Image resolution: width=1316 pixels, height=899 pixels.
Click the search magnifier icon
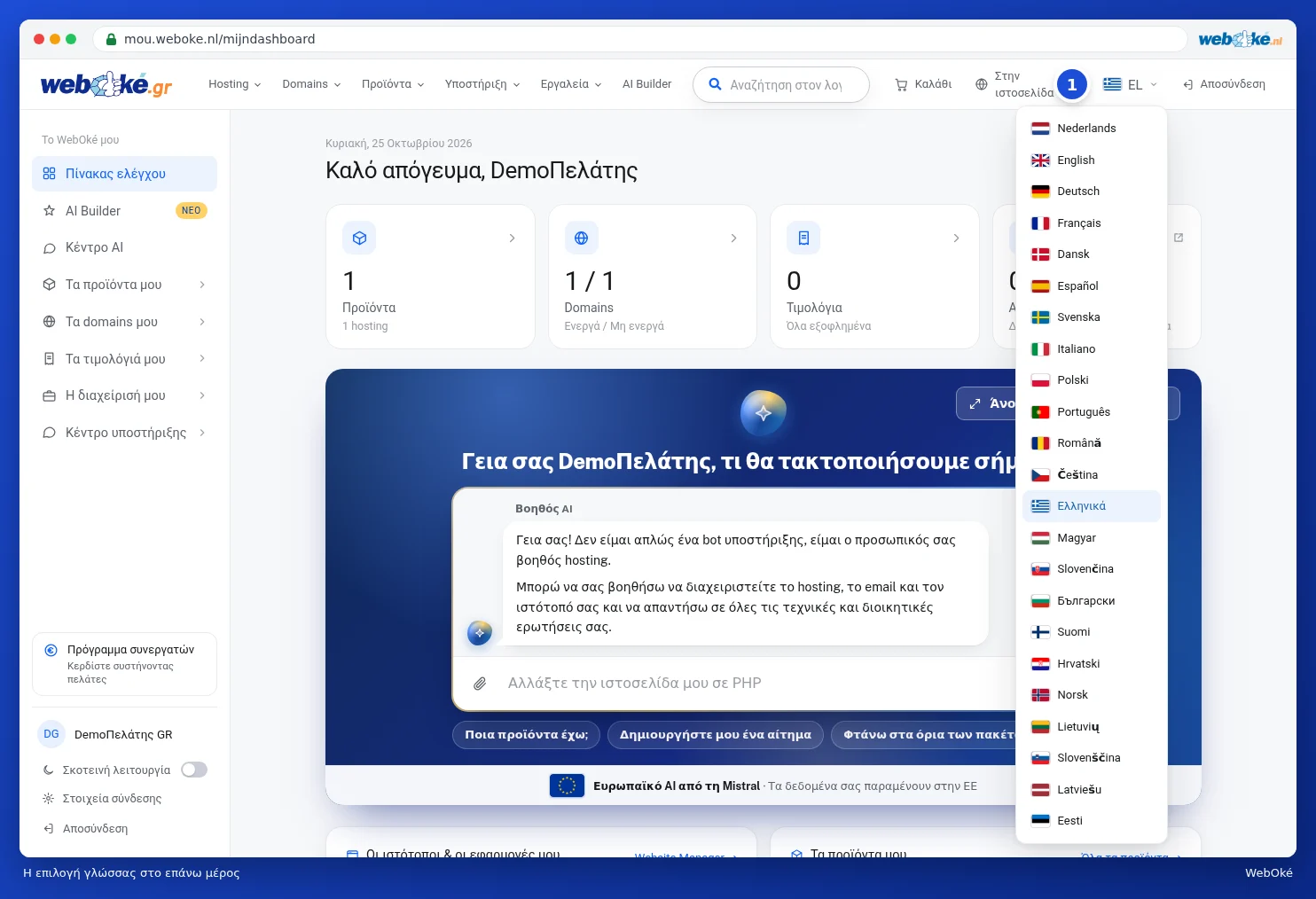click(715, 84)
